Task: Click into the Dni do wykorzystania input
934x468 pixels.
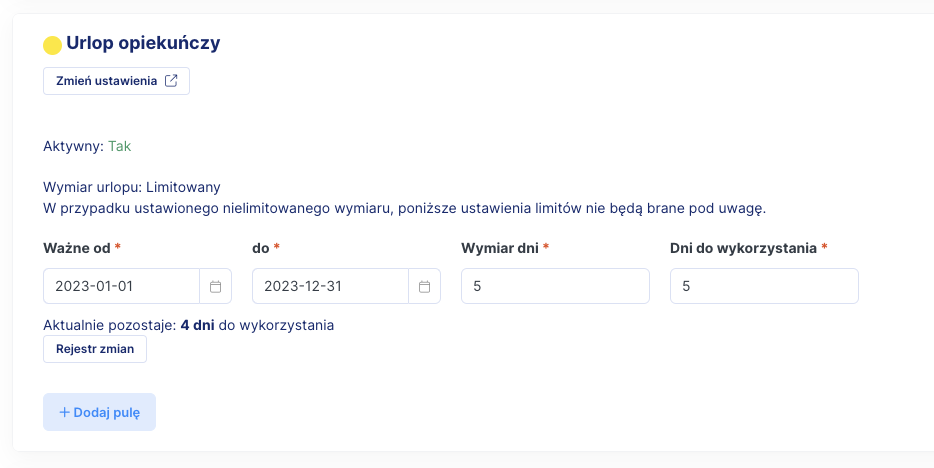Action: pos(764,286)
